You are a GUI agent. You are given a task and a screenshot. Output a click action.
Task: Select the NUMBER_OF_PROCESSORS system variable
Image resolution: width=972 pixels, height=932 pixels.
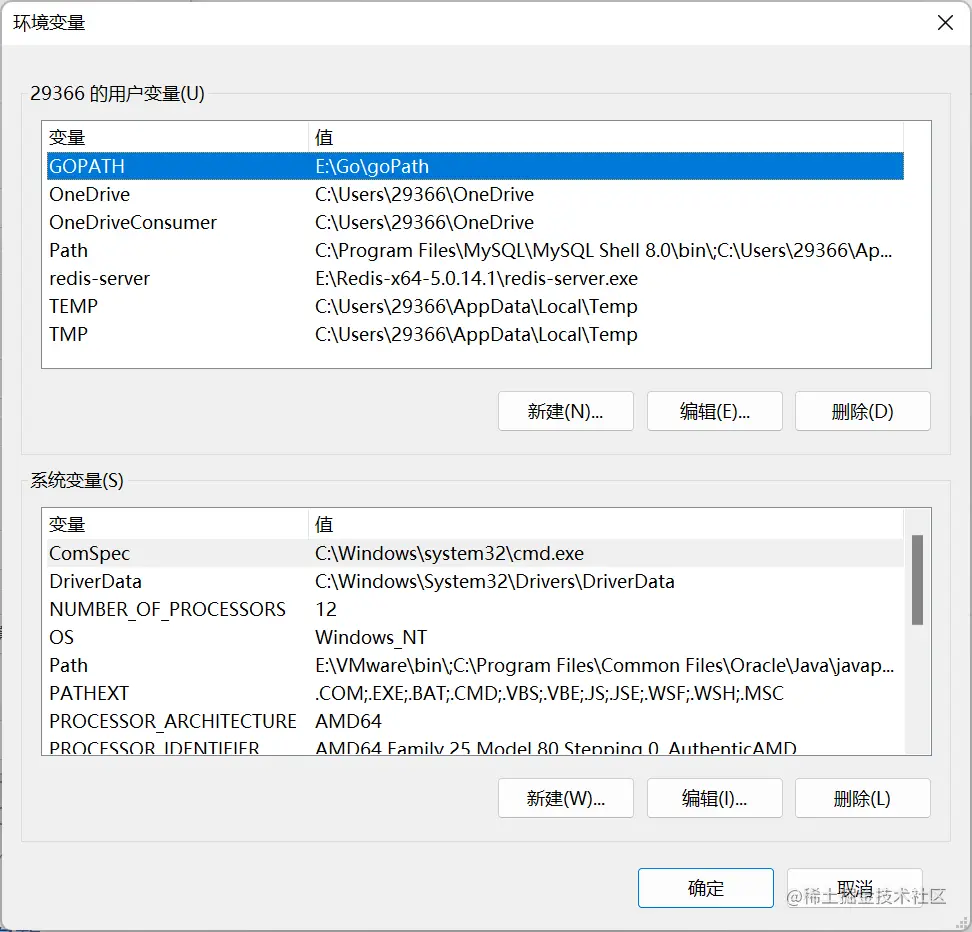pos(475,609)
